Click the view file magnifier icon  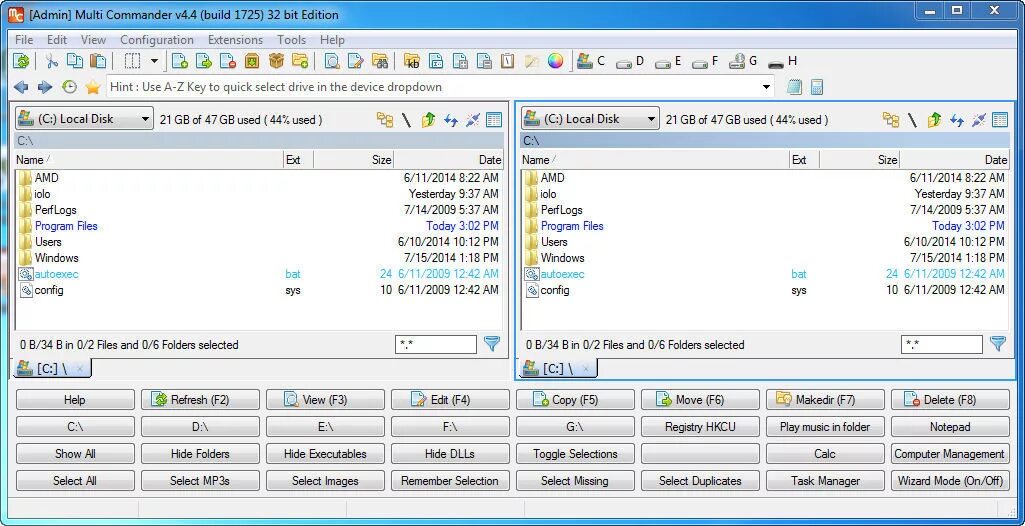coord(332,61)
